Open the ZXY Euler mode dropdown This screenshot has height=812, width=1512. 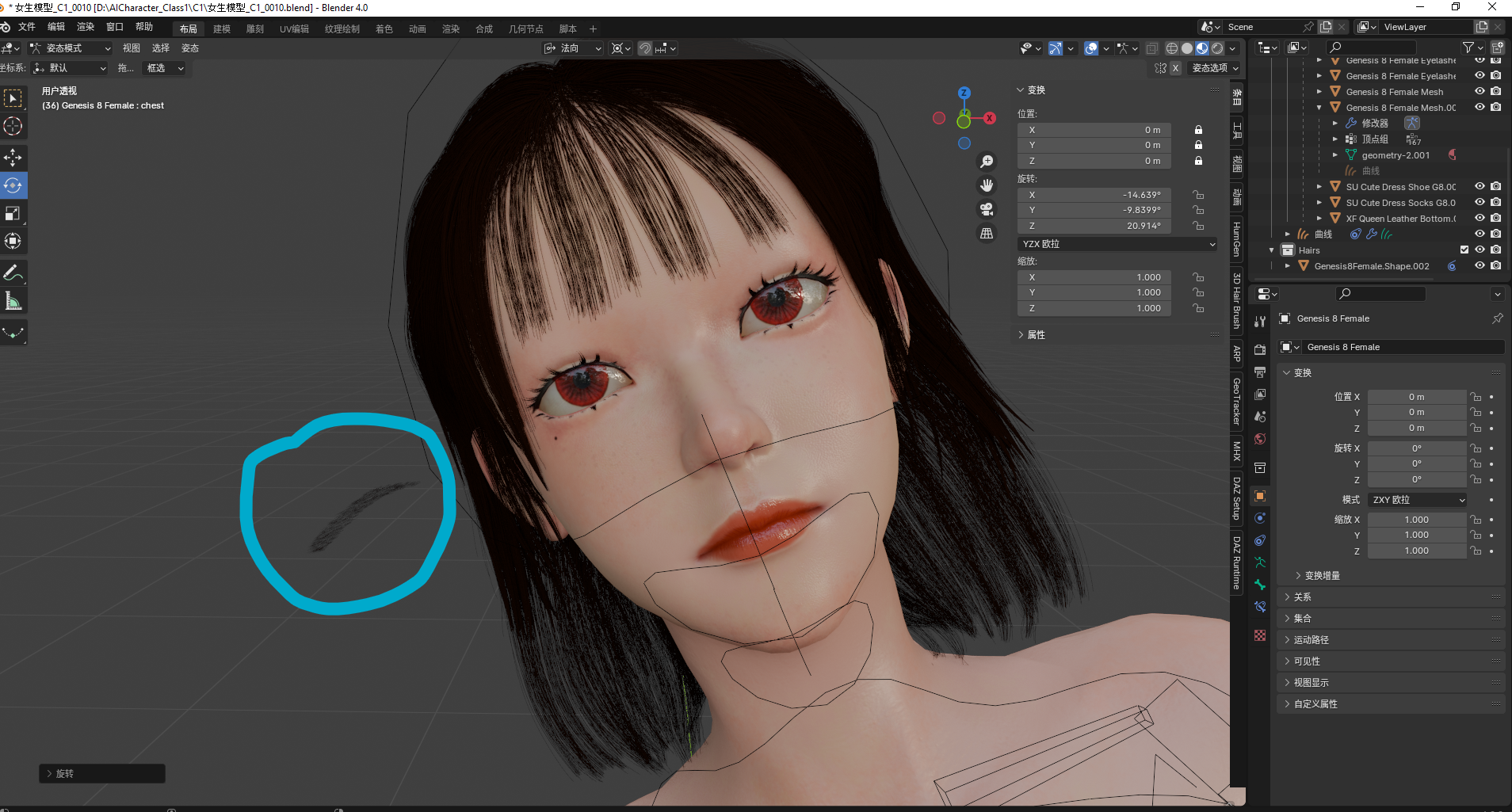click(1418, 500)
